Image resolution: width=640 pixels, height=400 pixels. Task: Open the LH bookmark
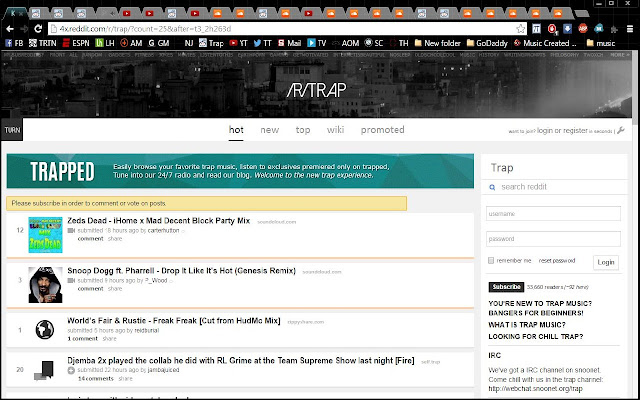[105, 43]
